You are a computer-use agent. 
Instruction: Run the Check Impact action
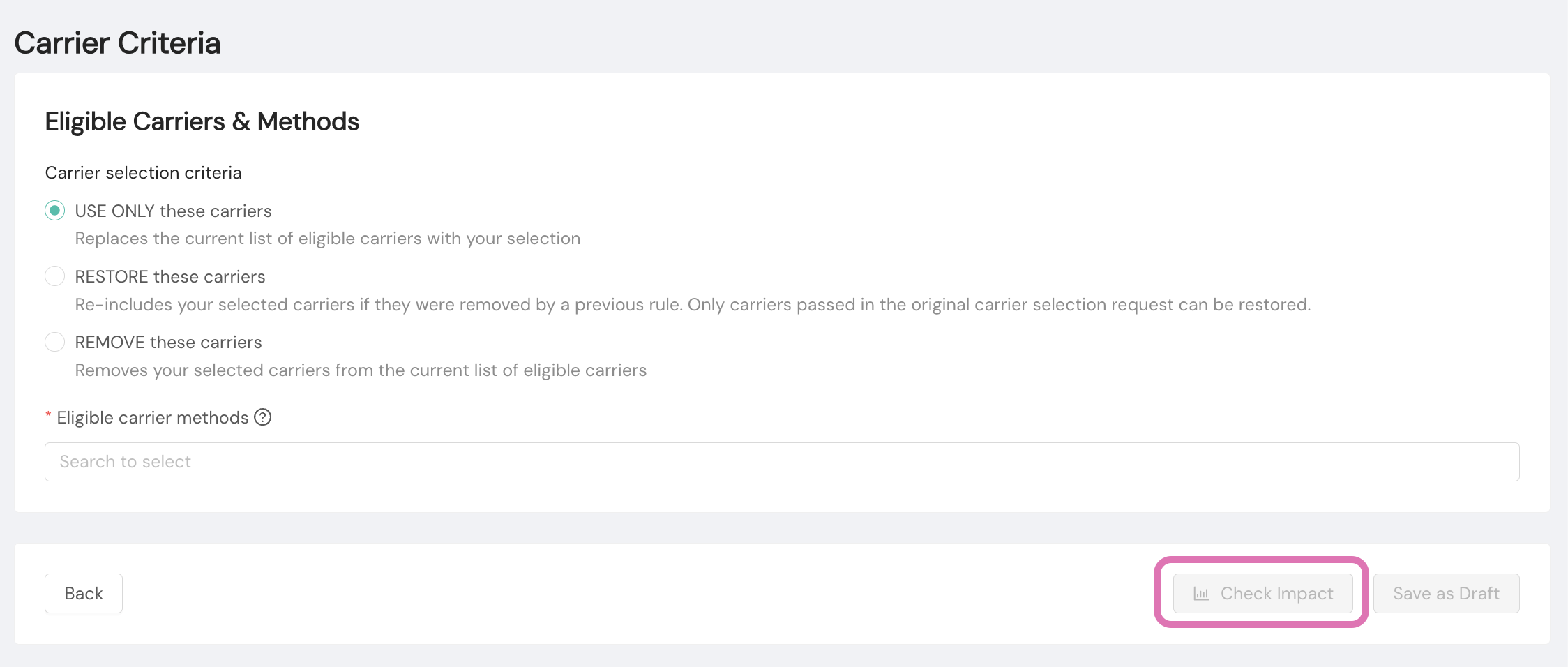(x=1263, y=594)
